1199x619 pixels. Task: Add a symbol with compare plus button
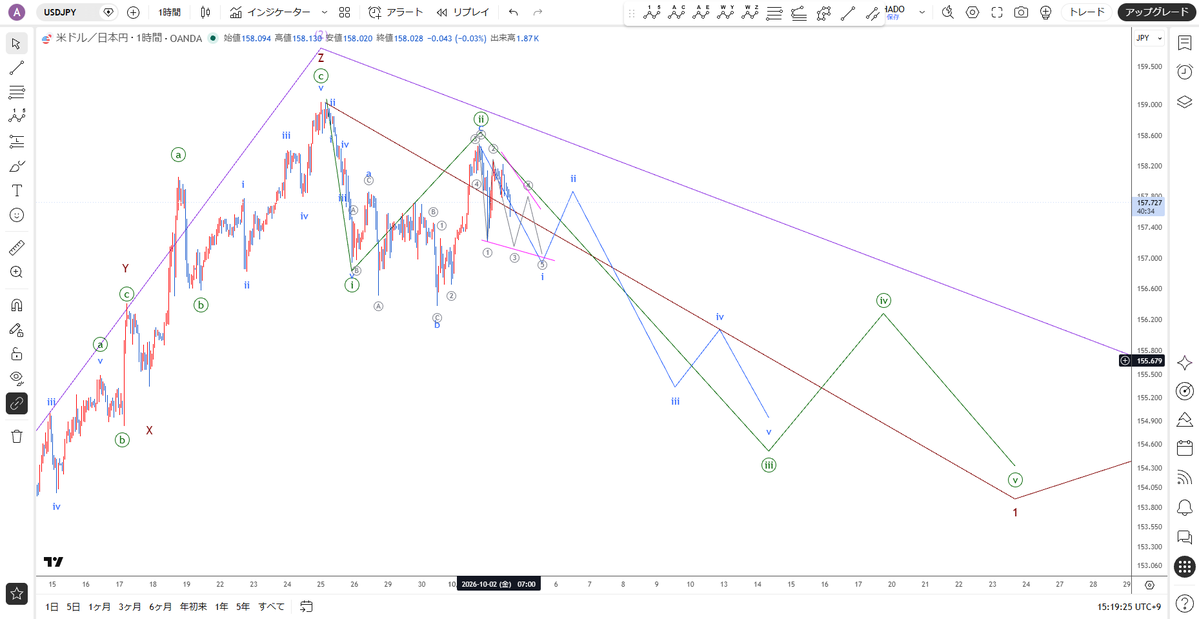coord(133,12)
